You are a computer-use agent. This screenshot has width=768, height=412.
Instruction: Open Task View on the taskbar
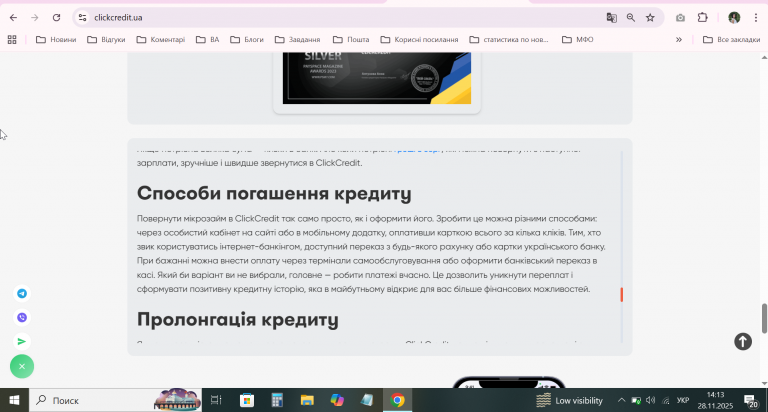[216, 400]
